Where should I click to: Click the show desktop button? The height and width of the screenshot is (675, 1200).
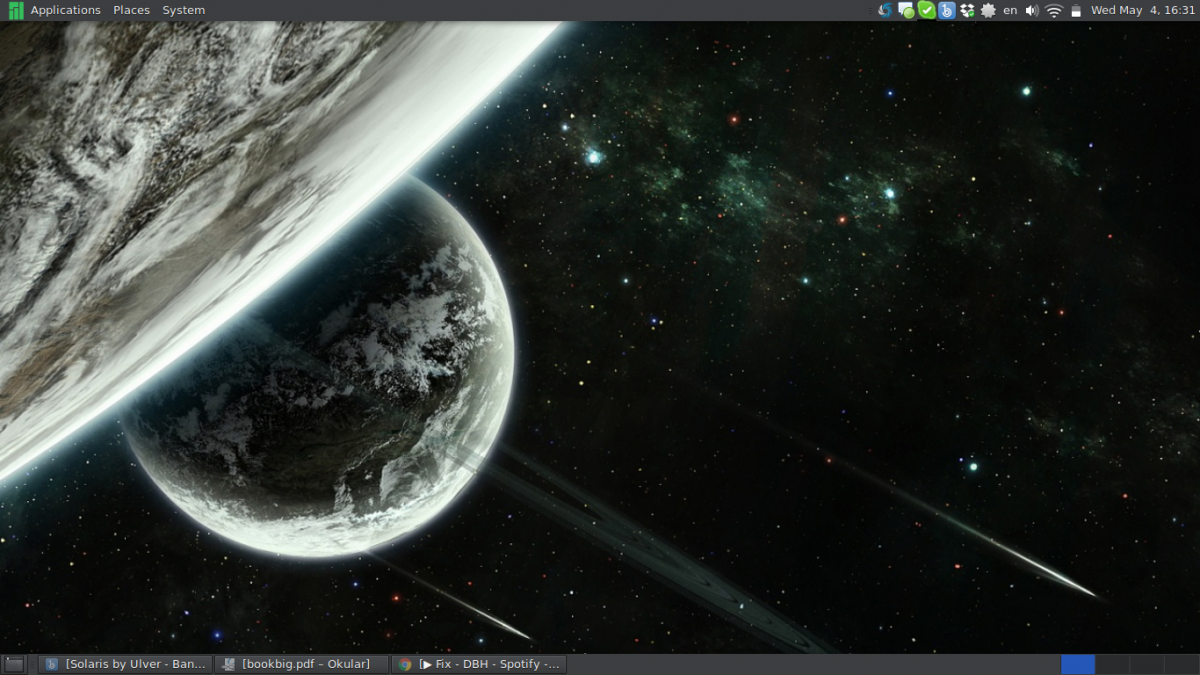click(x=14, y=664)
